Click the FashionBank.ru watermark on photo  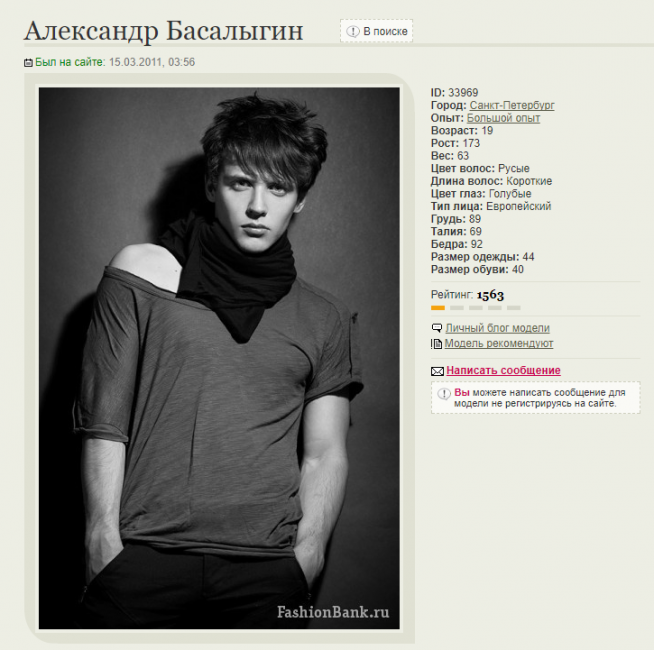(333, 612)
